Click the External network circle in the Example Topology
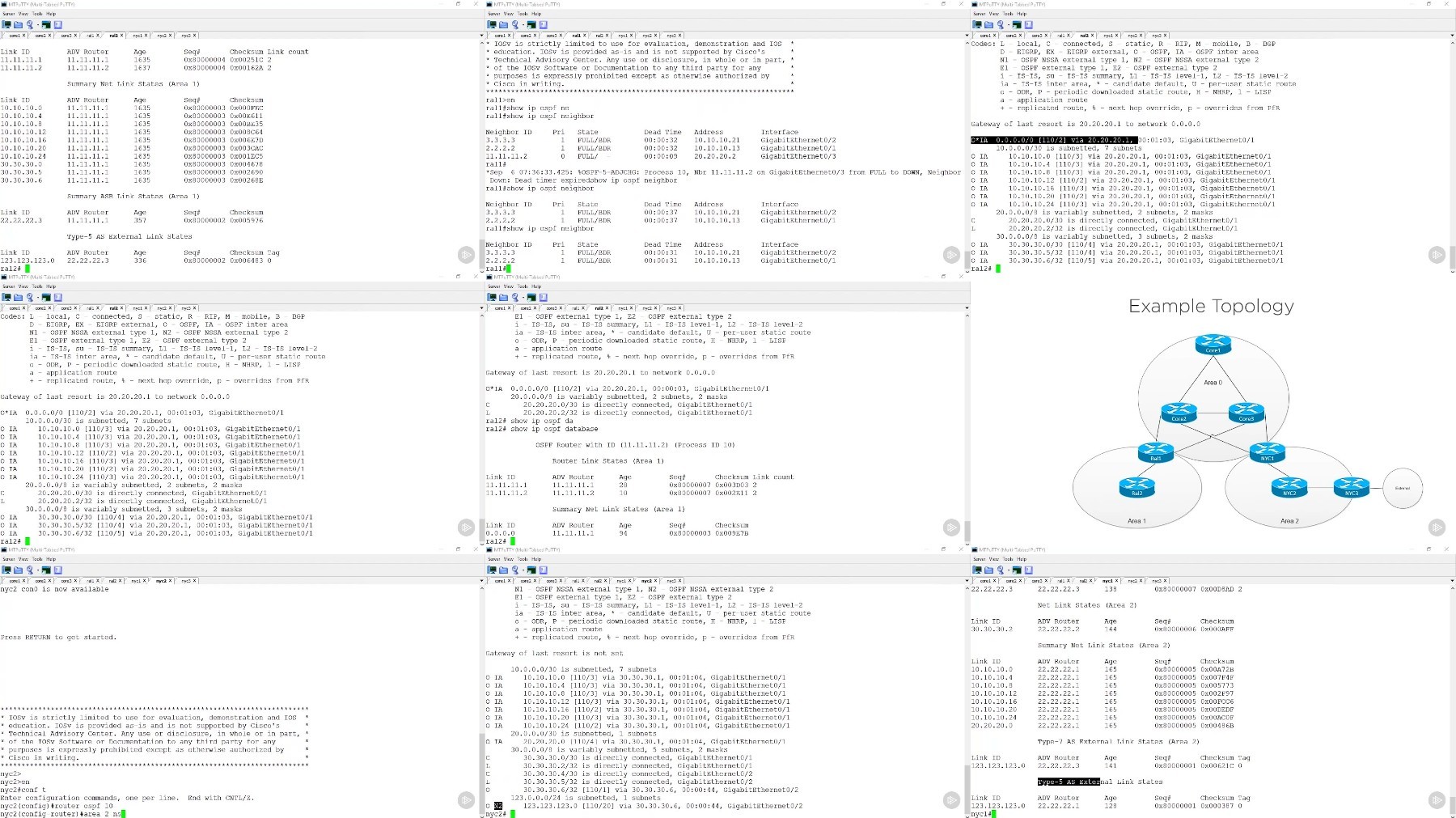 pyautogui.click(x=1403, y=488)
